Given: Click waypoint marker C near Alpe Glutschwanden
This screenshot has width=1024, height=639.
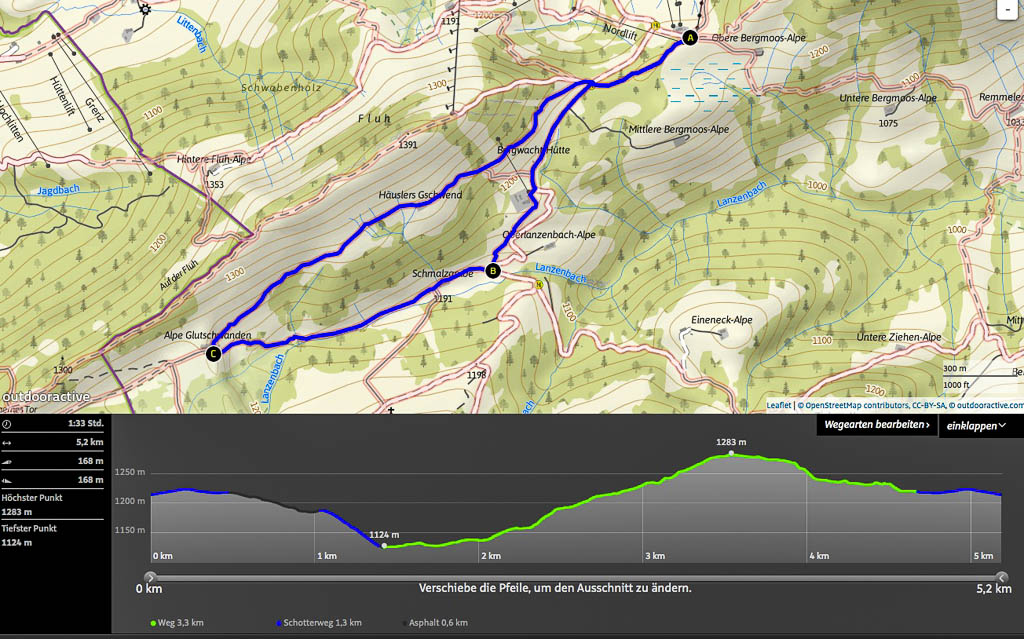Looking at the screenshot, I should pyautogui.click(x=212, y=353).
